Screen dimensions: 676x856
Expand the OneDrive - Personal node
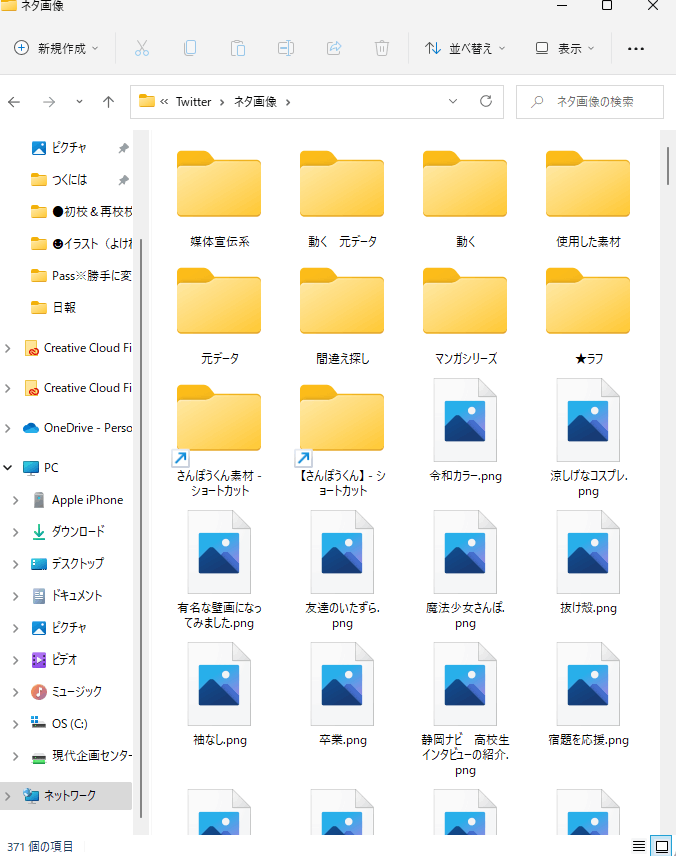[8, 428]
